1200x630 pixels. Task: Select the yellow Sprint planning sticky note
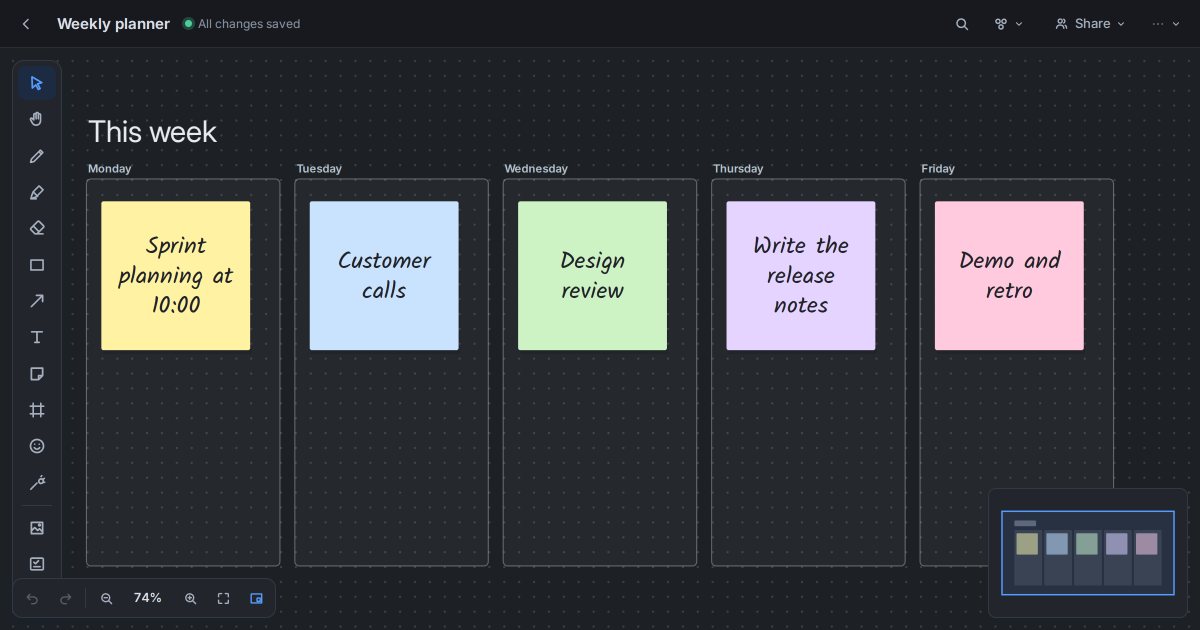(x=176, y=276)
